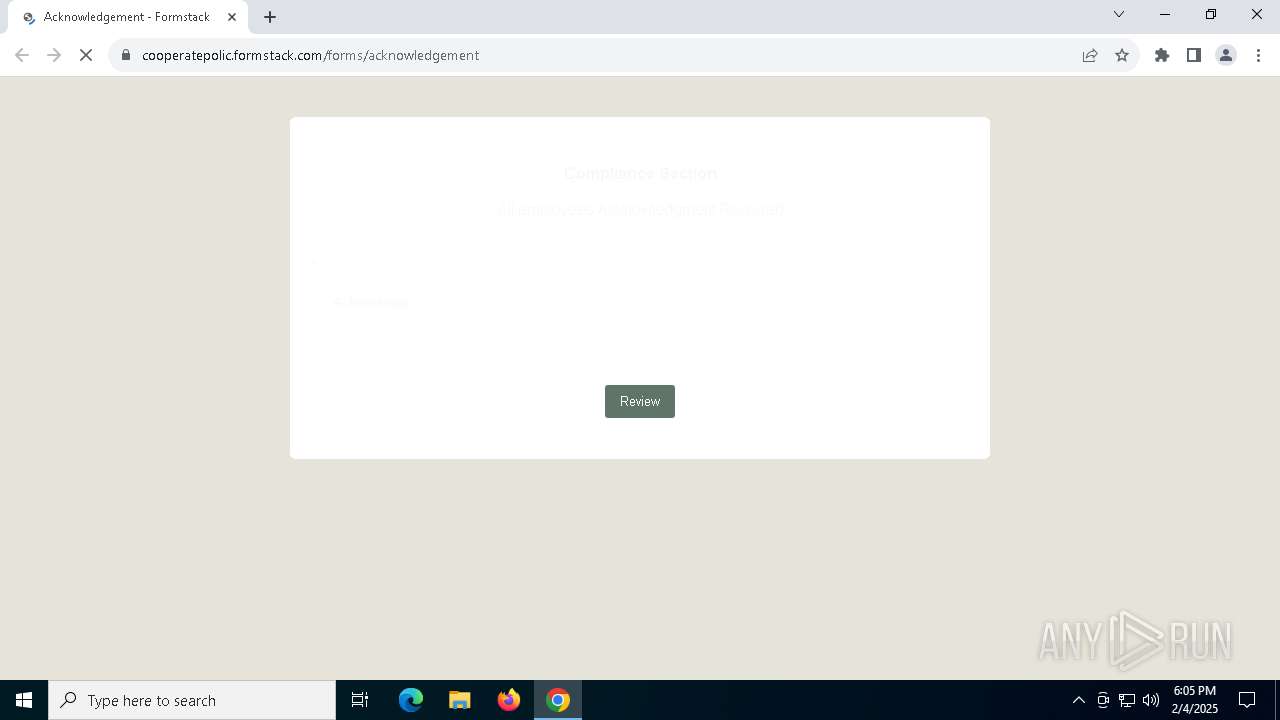
Task: Stop loading the page
Action: click(x=86, y=55)
